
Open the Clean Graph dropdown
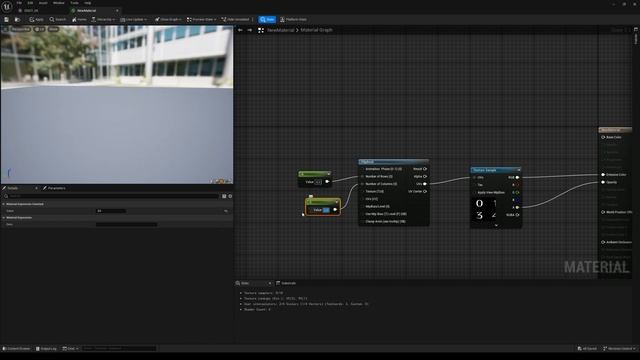tap(168, 20)
